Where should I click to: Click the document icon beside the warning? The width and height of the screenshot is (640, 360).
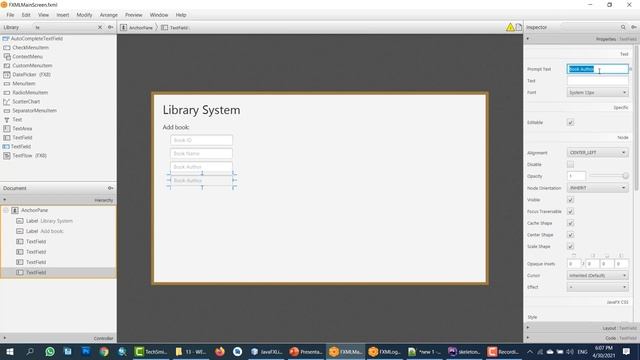pos(519,27)
